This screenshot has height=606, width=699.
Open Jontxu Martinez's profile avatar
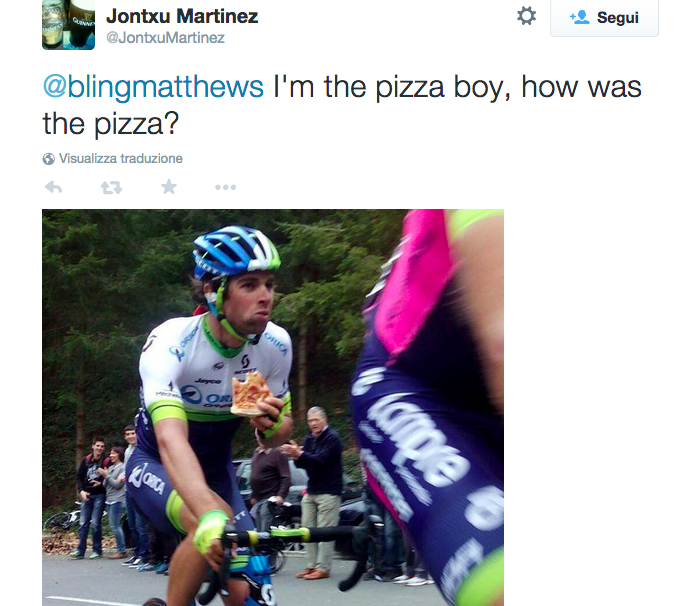coord(68,24)
